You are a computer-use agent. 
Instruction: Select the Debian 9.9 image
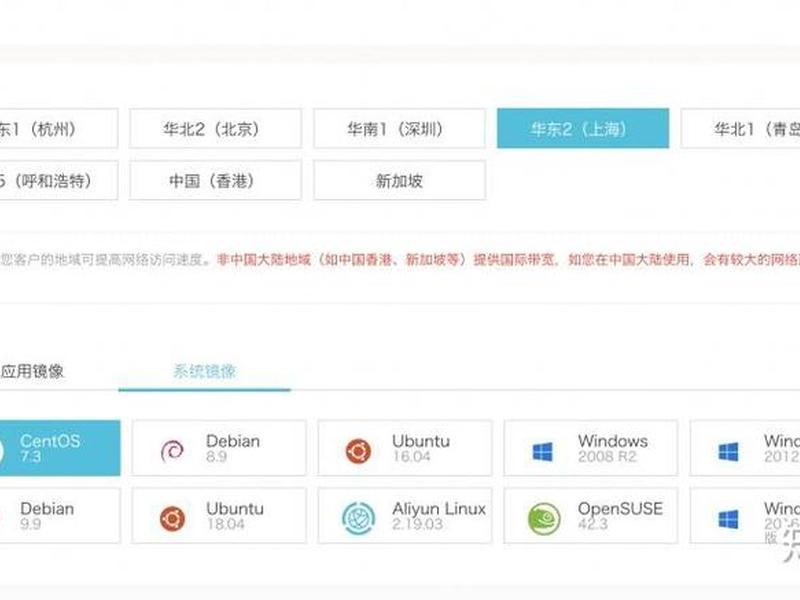pyautogui.click(x=60, y=515)
